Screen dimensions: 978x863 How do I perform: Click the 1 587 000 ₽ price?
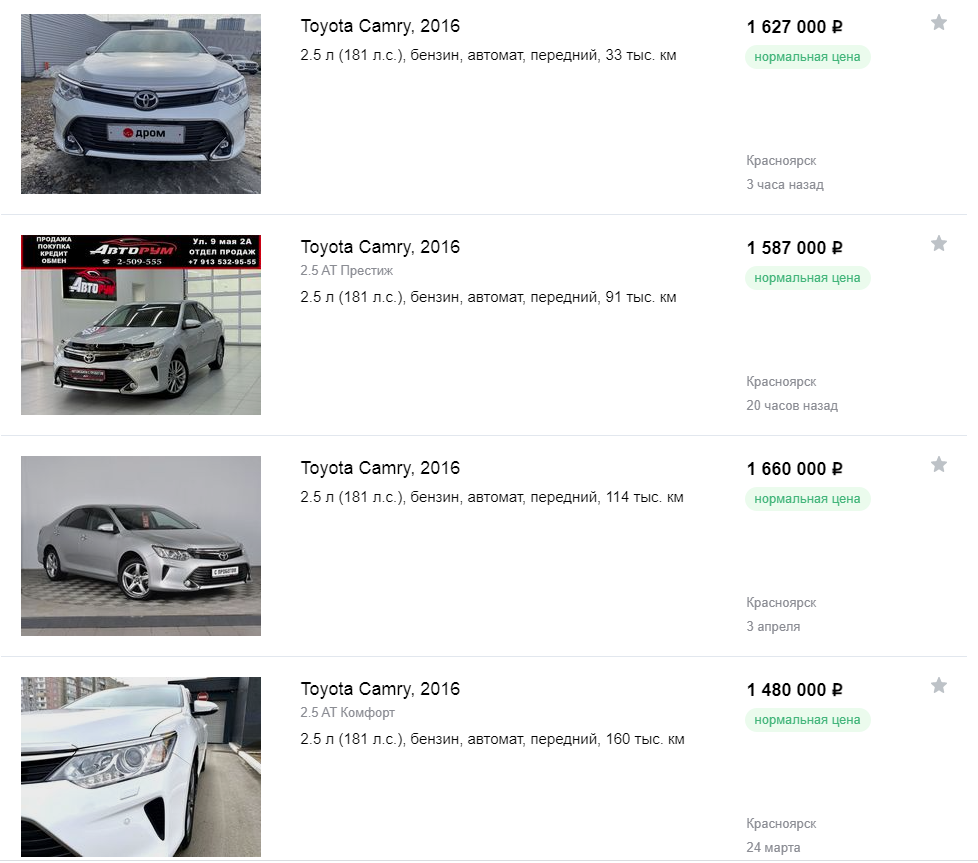pos(795,248)
